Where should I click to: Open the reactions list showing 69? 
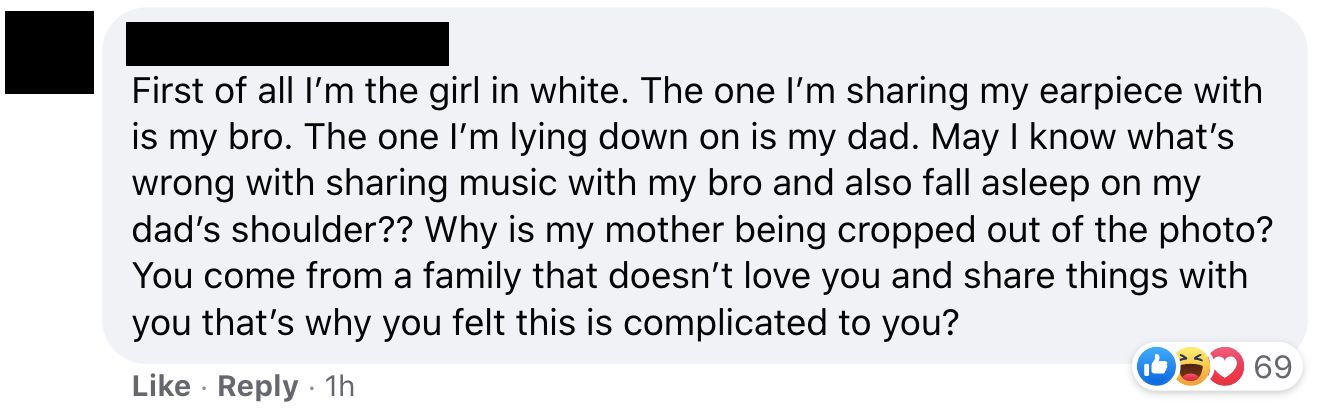pyautogui.click(x=1272, y=367)
